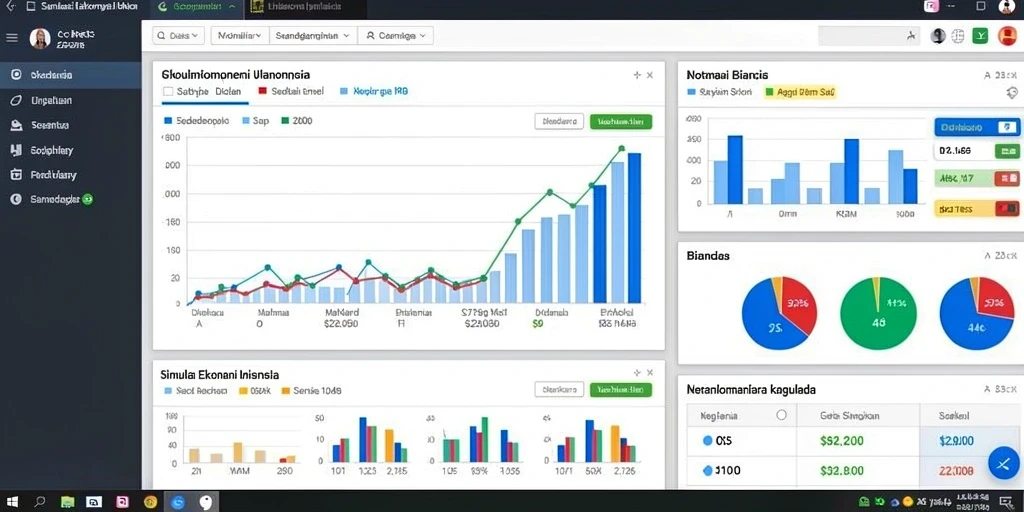Click the globe icon in the top bar
The width and height of the screenshot is (1024, 512).
click(958, 37)
